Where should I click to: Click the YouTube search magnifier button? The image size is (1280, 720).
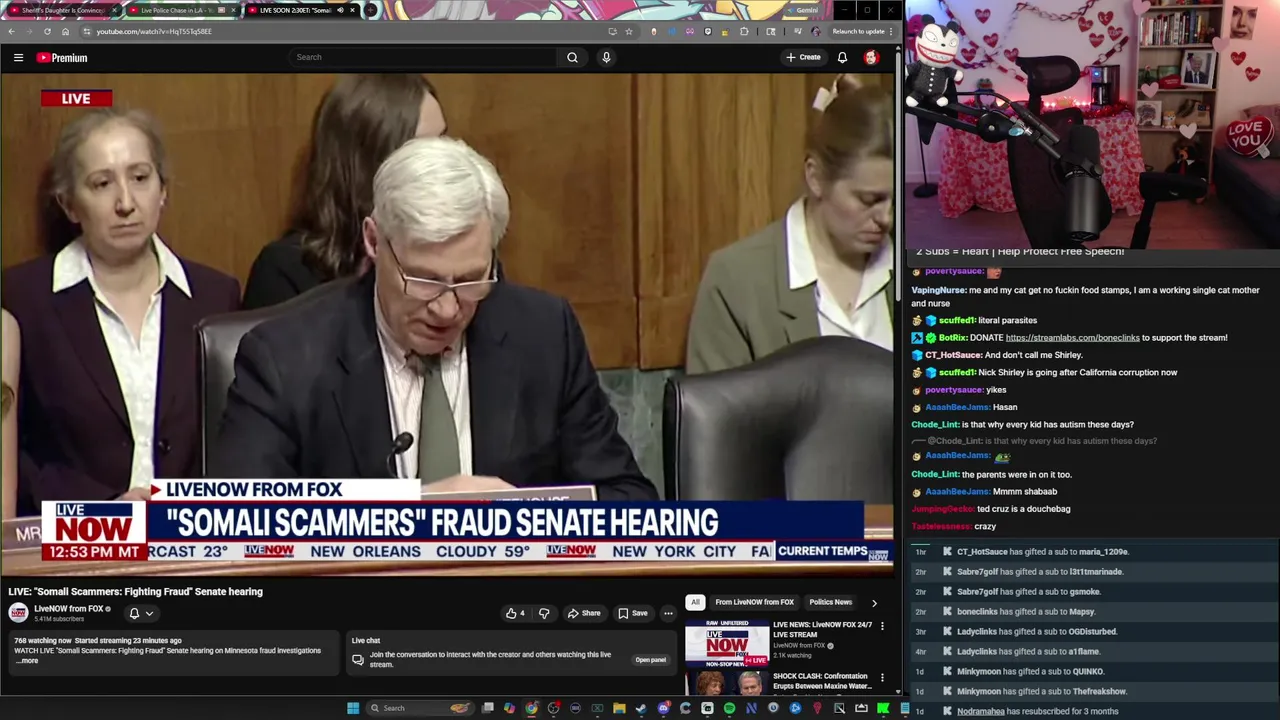pos(572,57)
